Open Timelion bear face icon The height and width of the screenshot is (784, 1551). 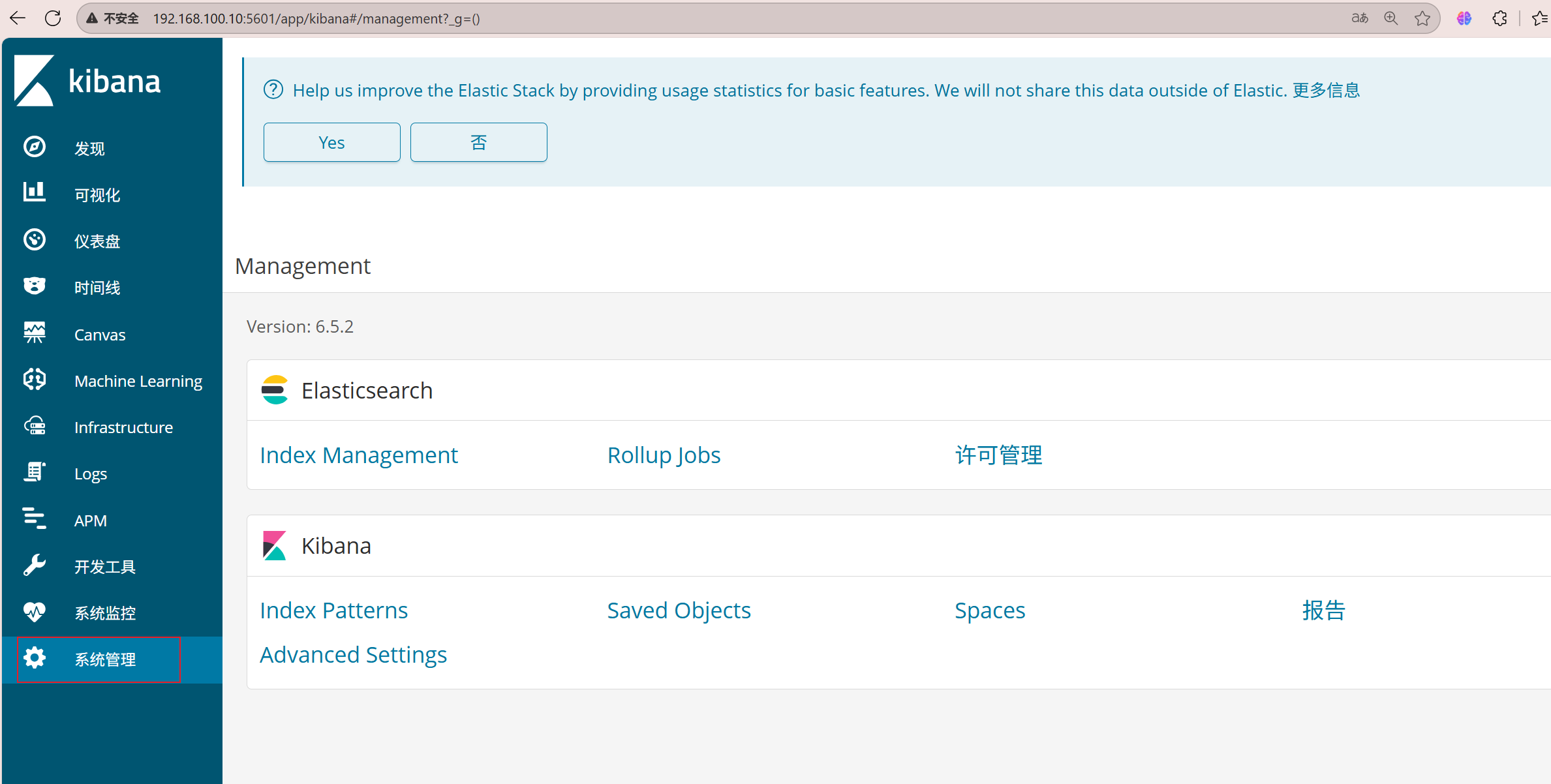(35, 286)
